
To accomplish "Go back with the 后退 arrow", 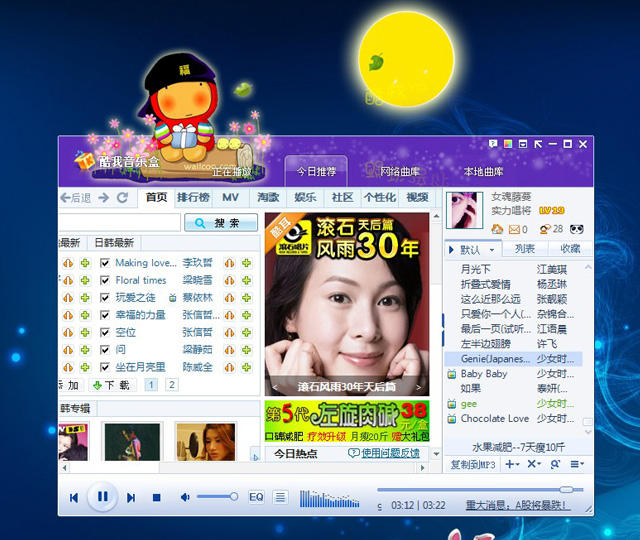I will click(x=75, y=198).
